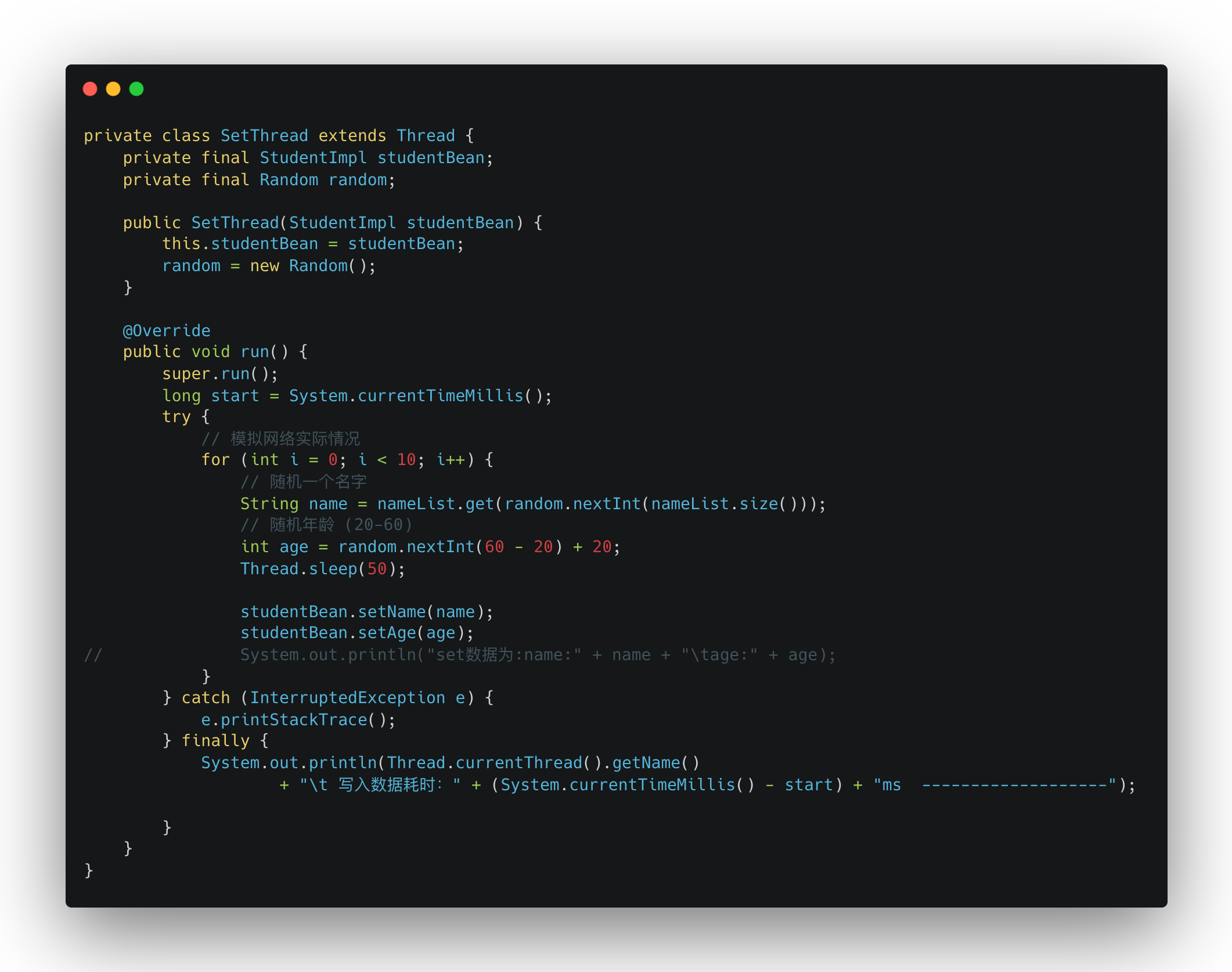The width and height of the screenshot is (1232, 972).
Task: Click 'studentBean.setName(name);' line
Action: 367,612
